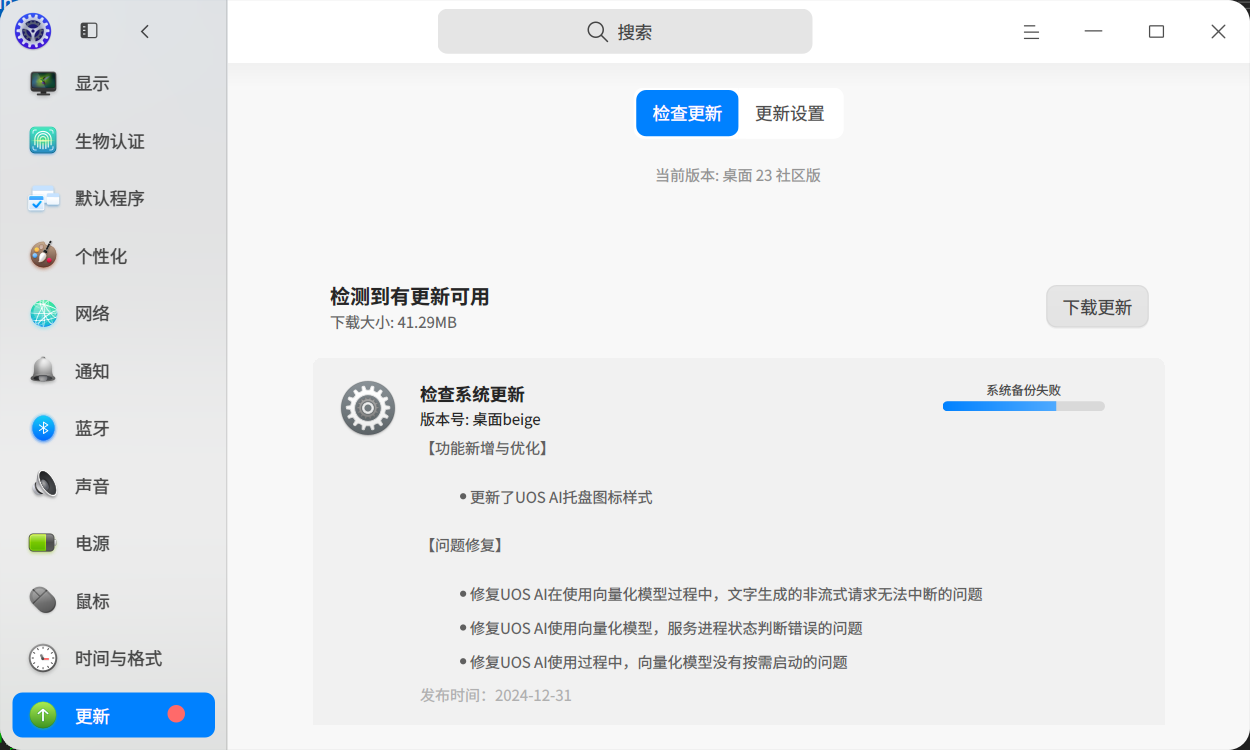
Task: Click the 非流式请求无法中断 fix entry
Action: (726, 594)
